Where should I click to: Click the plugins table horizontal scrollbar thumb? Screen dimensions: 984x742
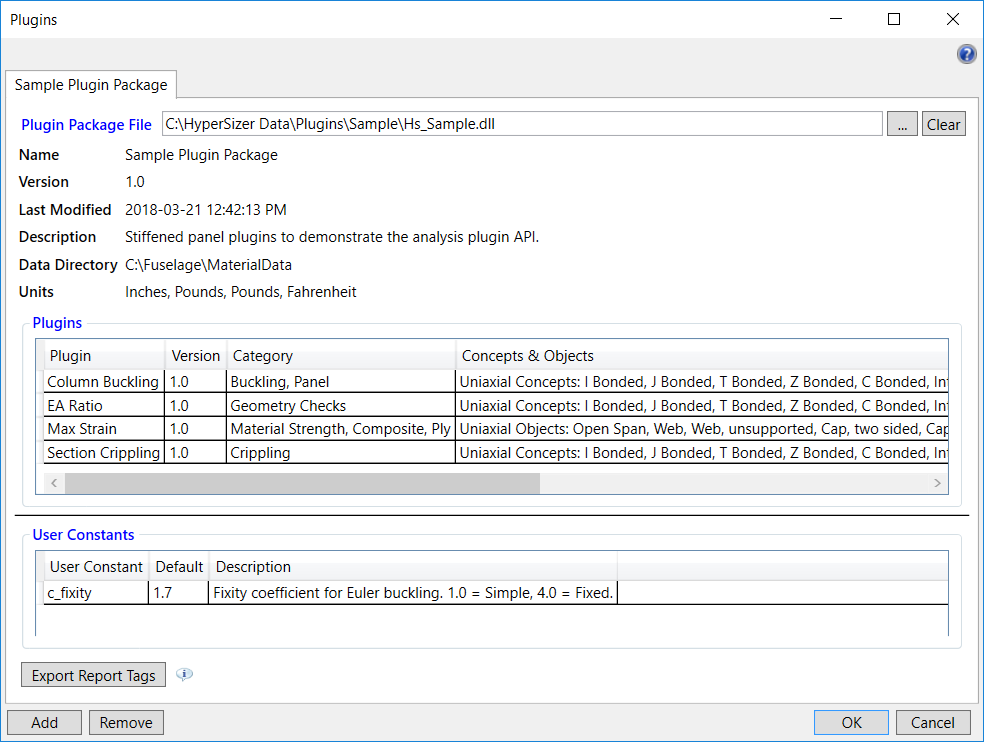coord(302,483)
